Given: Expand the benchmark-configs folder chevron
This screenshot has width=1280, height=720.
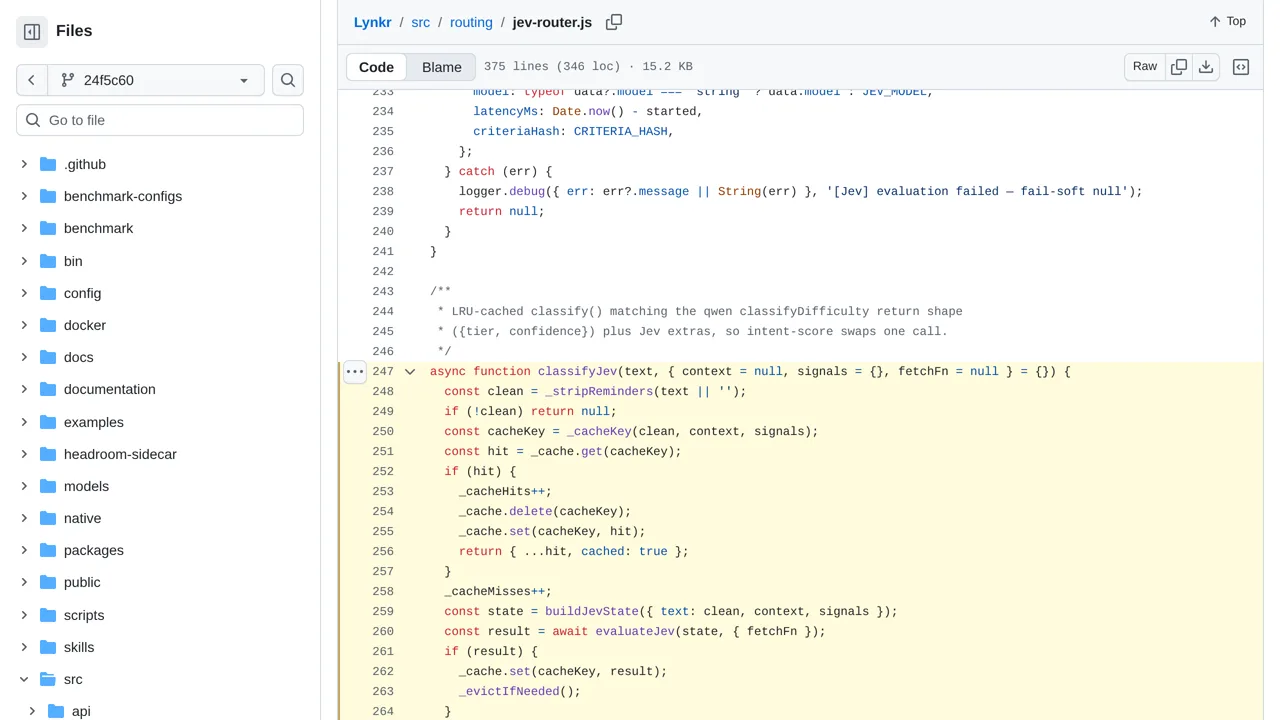Looking at the screenshot, I should coord(24,196).
